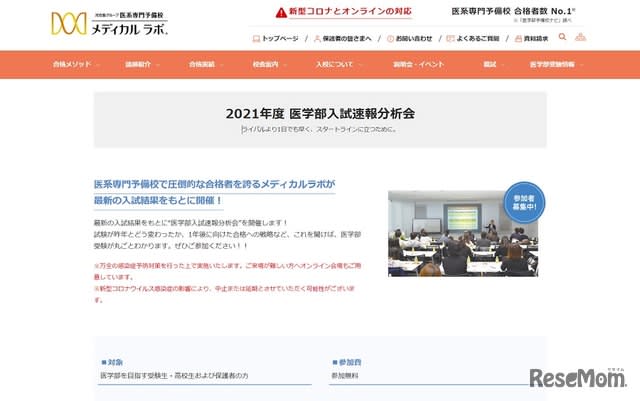
Task: Click the sitemap icon next to search
Action: [580, 37]
